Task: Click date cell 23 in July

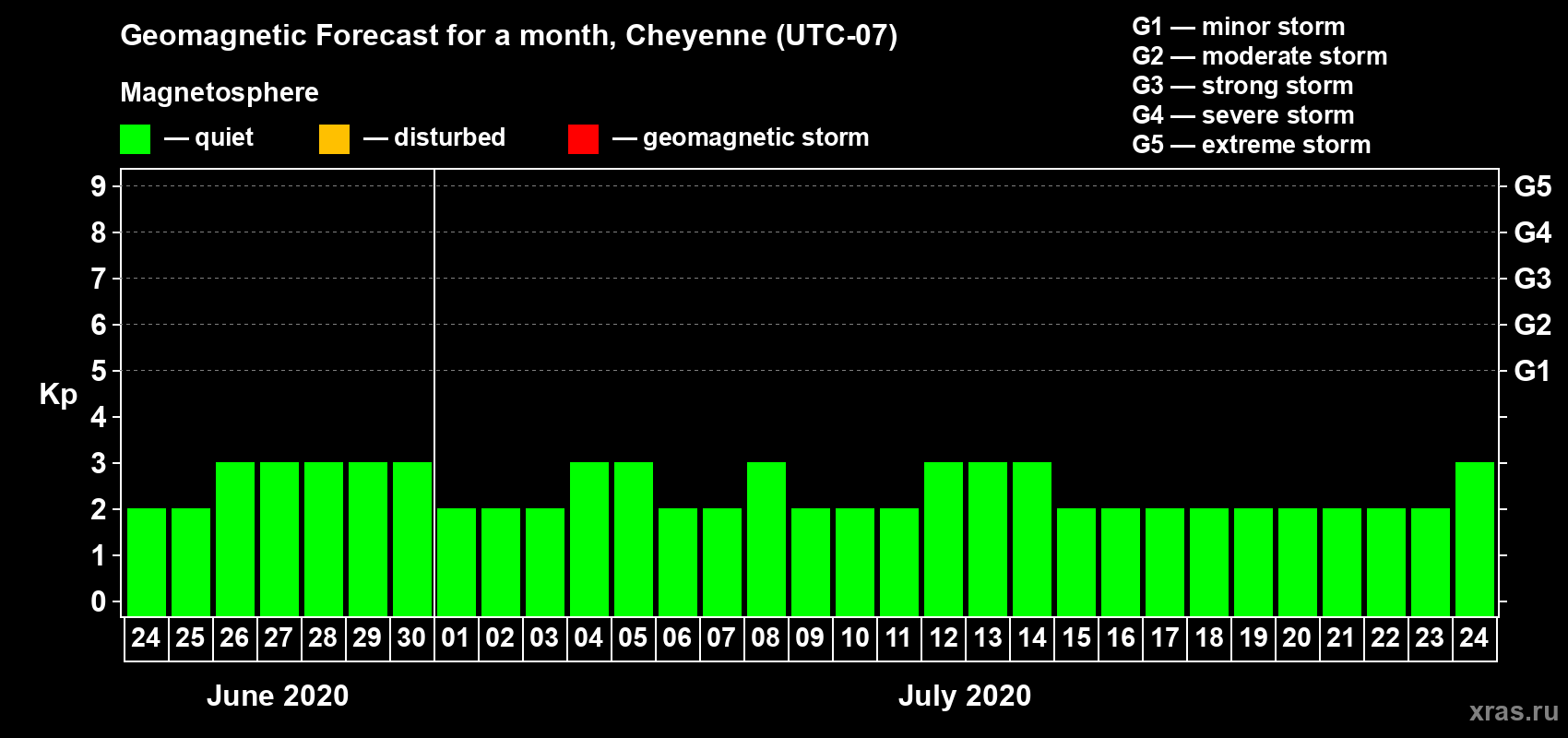Action: click(1431, 638)
